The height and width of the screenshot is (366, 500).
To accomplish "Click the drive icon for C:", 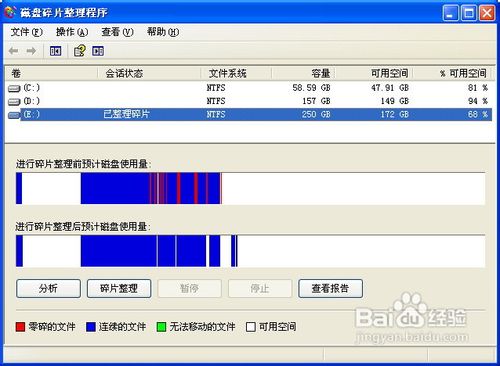I will [14, 88].
